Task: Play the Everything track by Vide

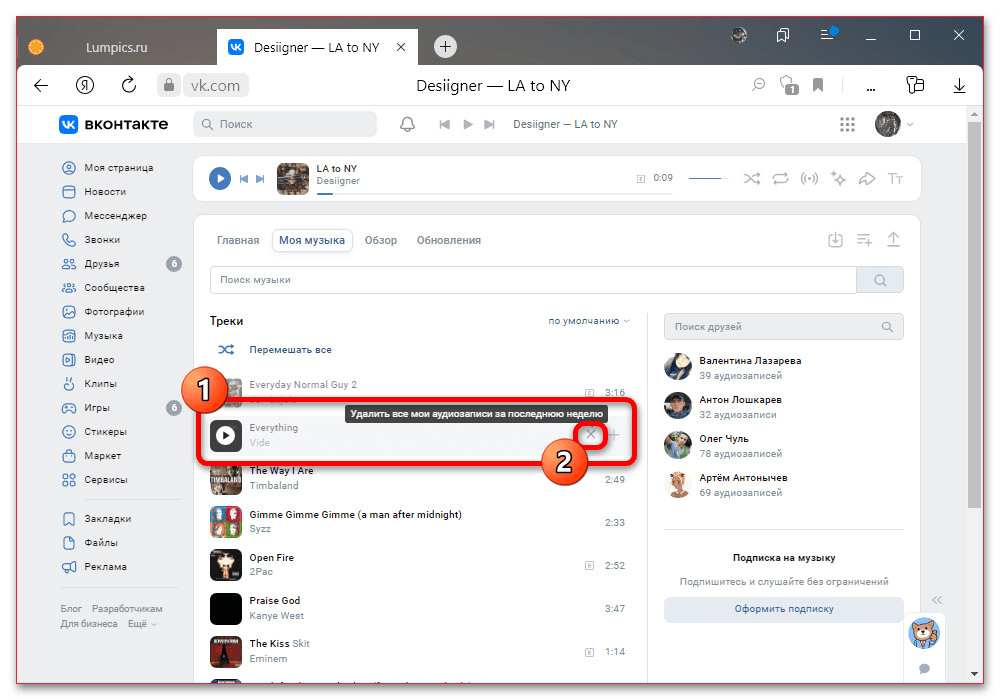Action: coord(226,435)
